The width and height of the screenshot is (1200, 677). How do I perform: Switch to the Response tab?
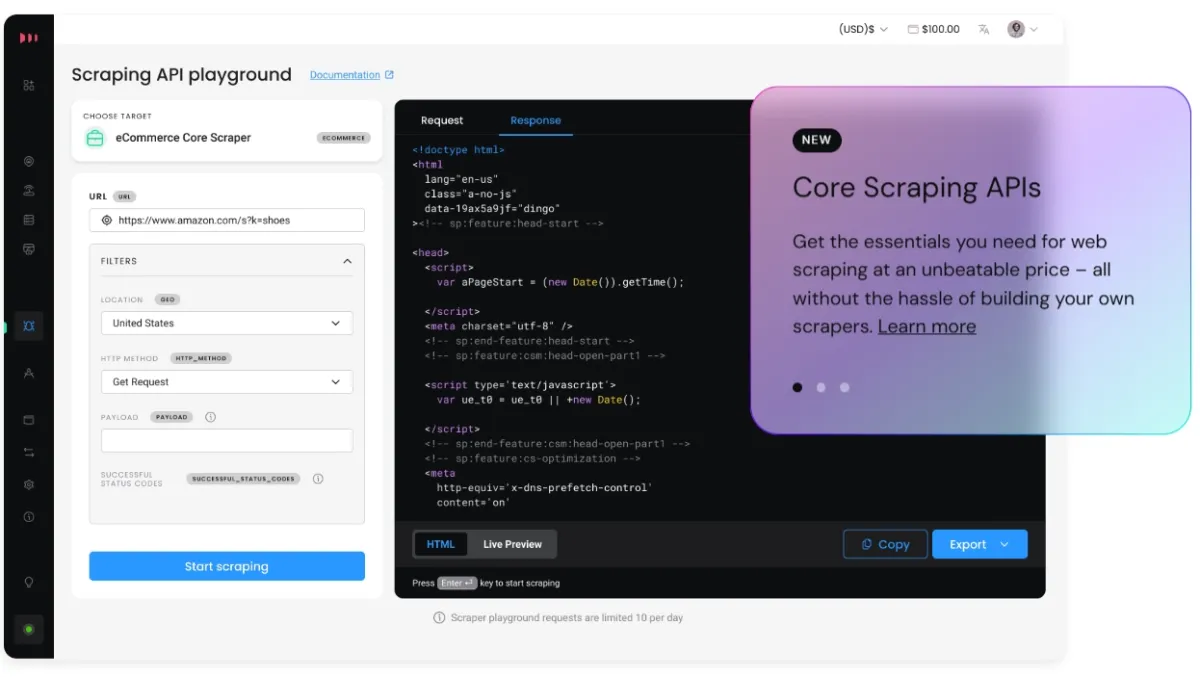tap(536, 120)
